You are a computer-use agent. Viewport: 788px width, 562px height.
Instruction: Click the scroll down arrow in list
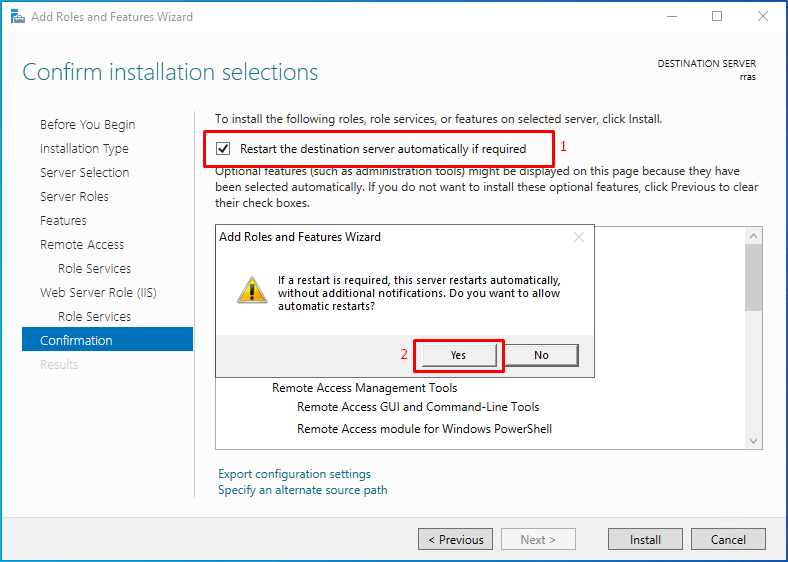[753, 441]
